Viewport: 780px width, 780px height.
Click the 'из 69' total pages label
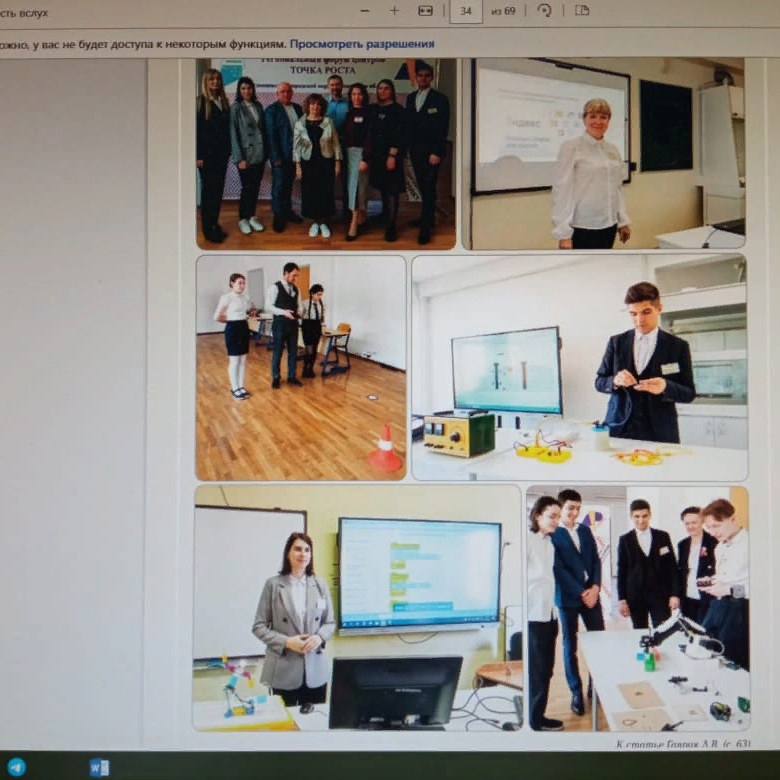(502, 11)
